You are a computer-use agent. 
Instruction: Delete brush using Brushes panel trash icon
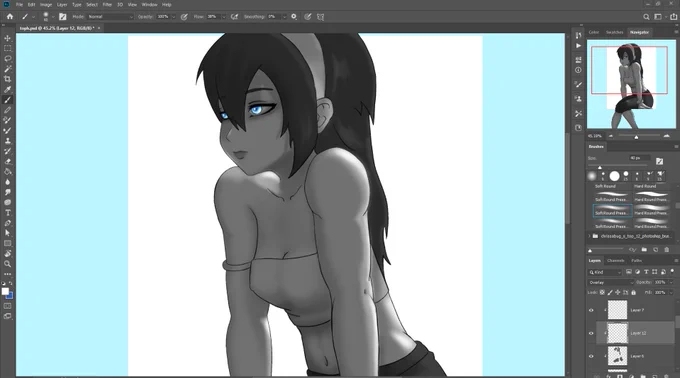tap(667, 250)
